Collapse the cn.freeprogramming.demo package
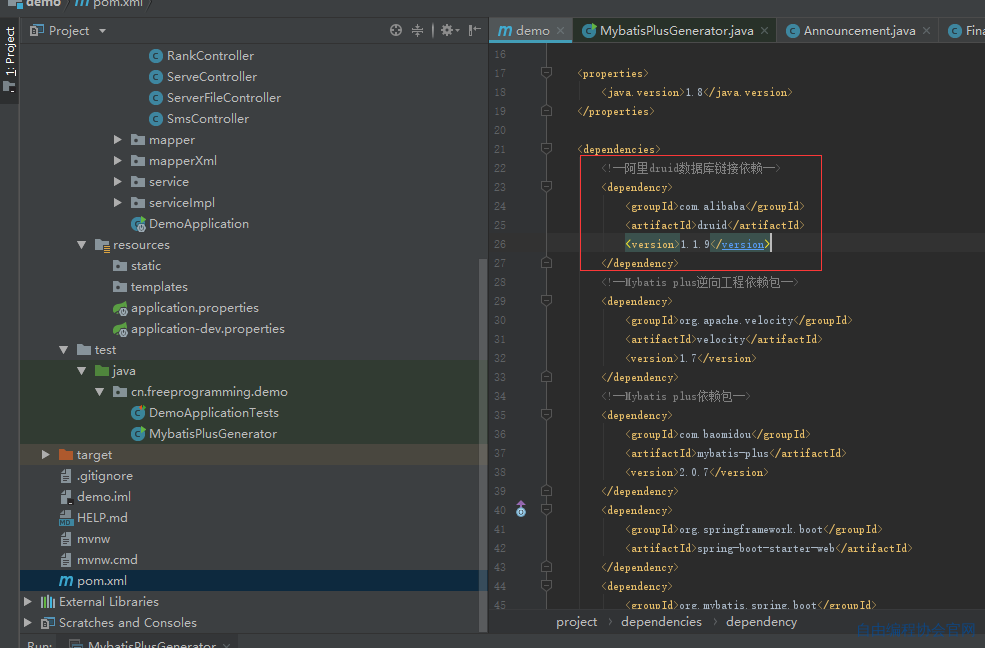Viewport: 985px width, 648px height. [x=99, y=392]
